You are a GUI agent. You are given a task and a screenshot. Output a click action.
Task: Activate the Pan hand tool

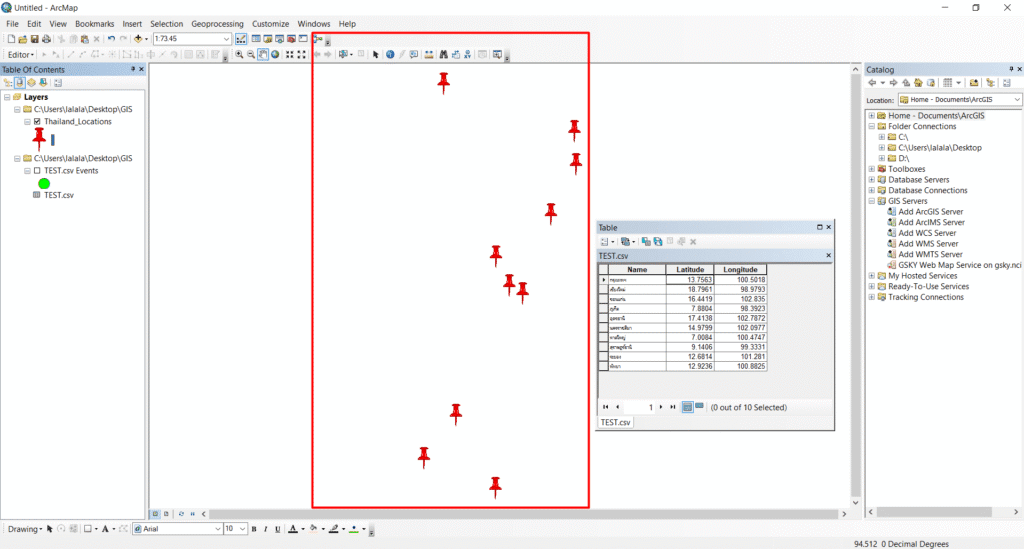pos(263,55)
